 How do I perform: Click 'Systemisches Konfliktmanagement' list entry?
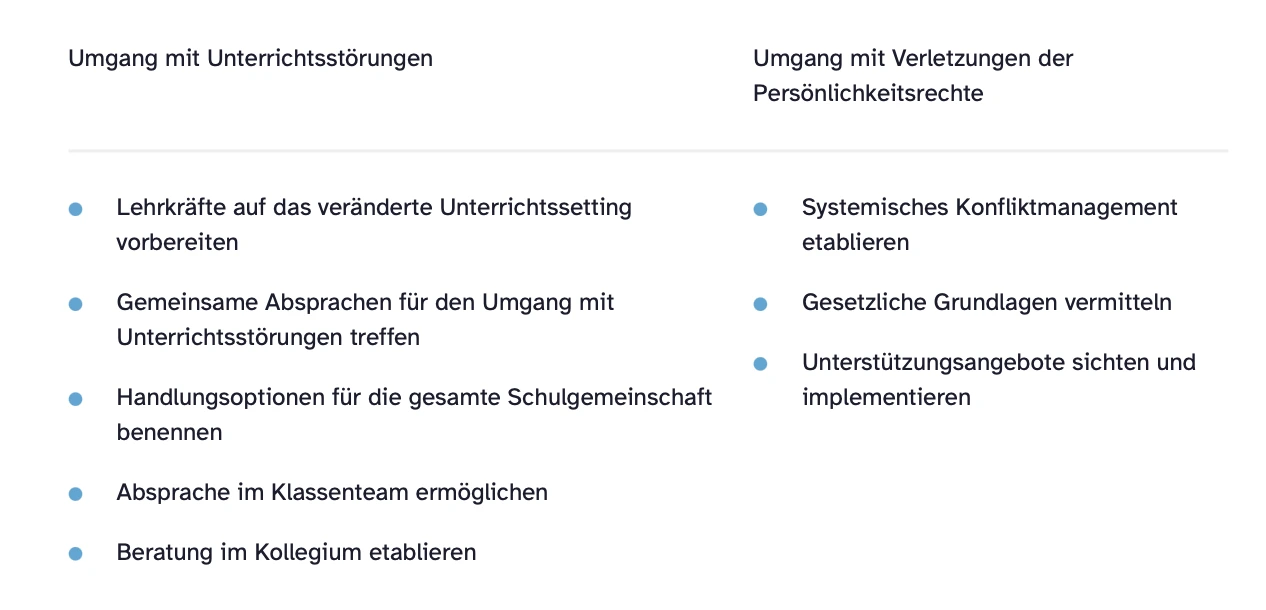coord(989,207)
